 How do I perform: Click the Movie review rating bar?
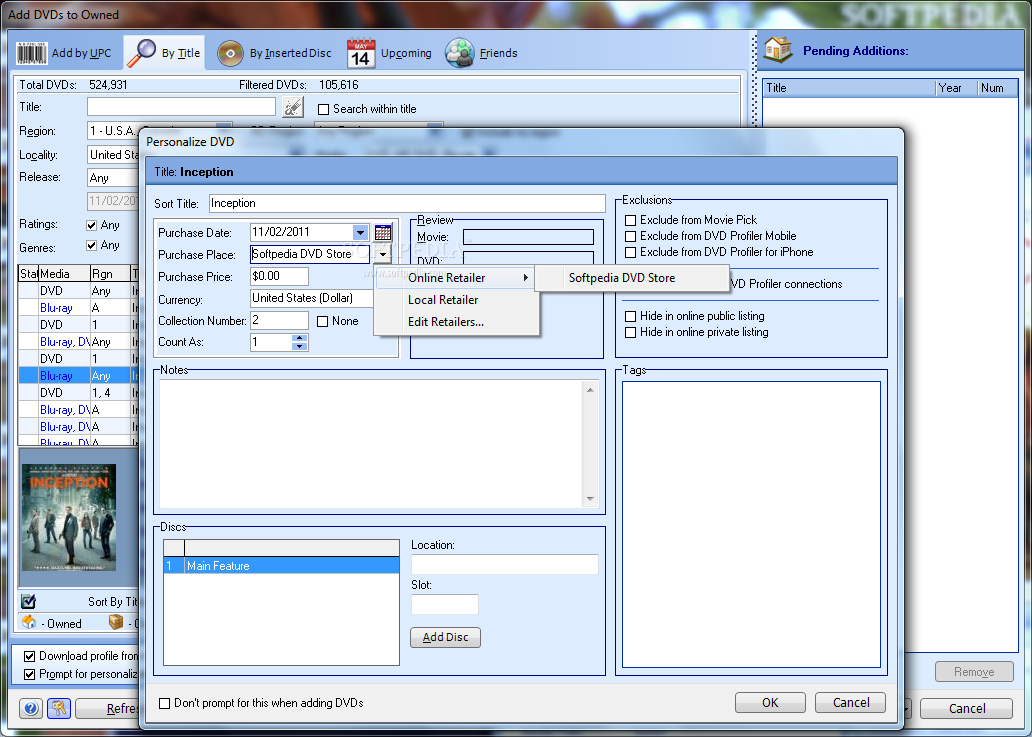tap(529, 237)
